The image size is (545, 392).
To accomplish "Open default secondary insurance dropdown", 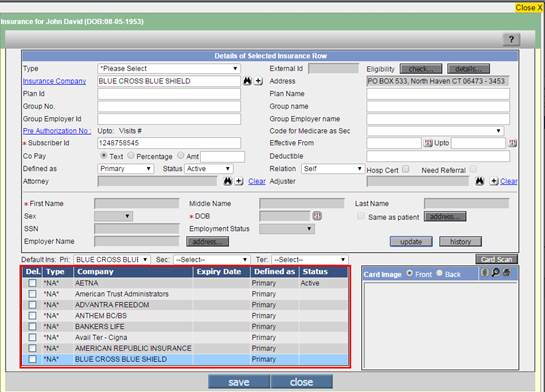I will click(x=212, y=260).
